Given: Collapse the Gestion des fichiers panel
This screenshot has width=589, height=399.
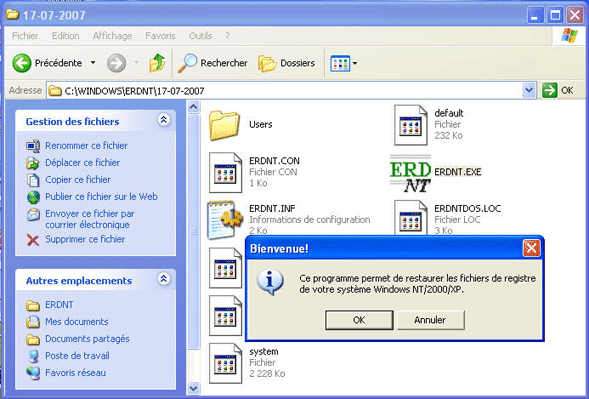Looking at the screenshot, I should [x=163, y=120].
